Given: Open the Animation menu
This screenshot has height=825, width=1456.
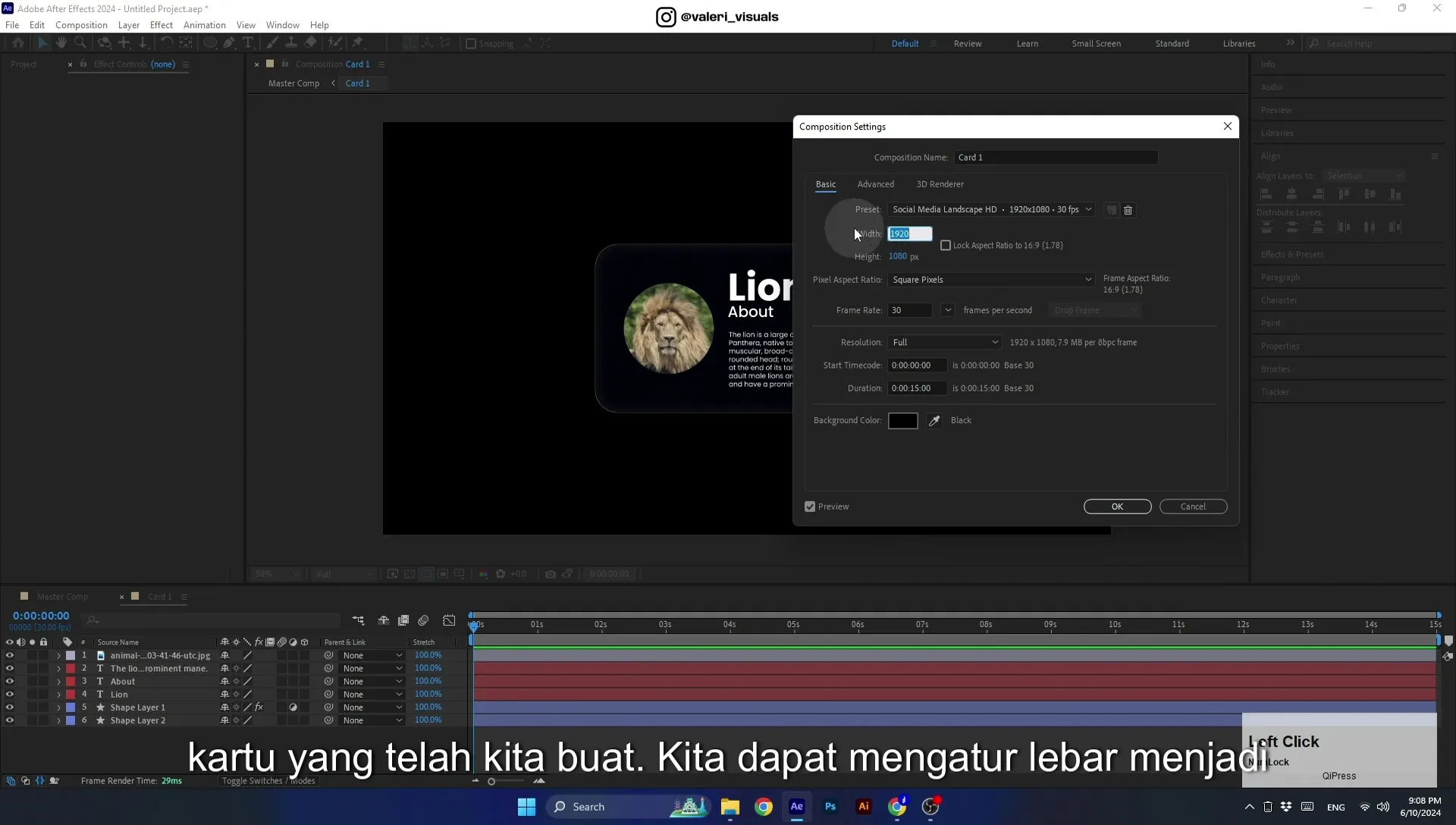Looking at the screenshot, I should click(204, 25).
